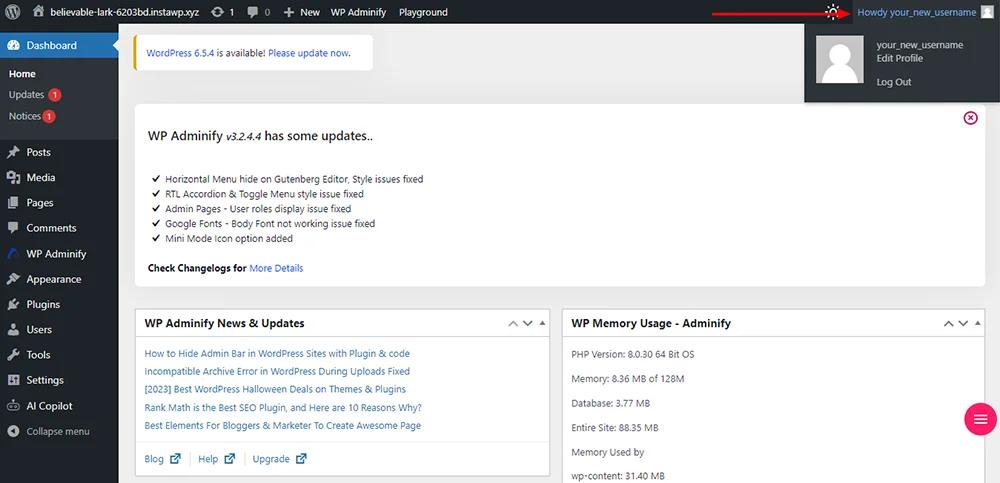Click your_new_username in dropdown panel
The height and width of the screenshot is (483, 1000).
920,45
